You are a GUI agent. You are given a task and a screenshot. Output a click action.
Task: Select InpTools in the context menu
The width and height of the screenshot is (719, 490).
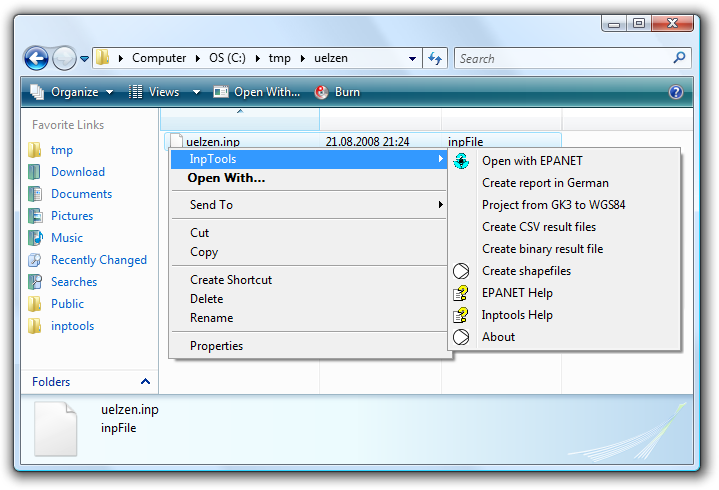(x=309, y=159)
